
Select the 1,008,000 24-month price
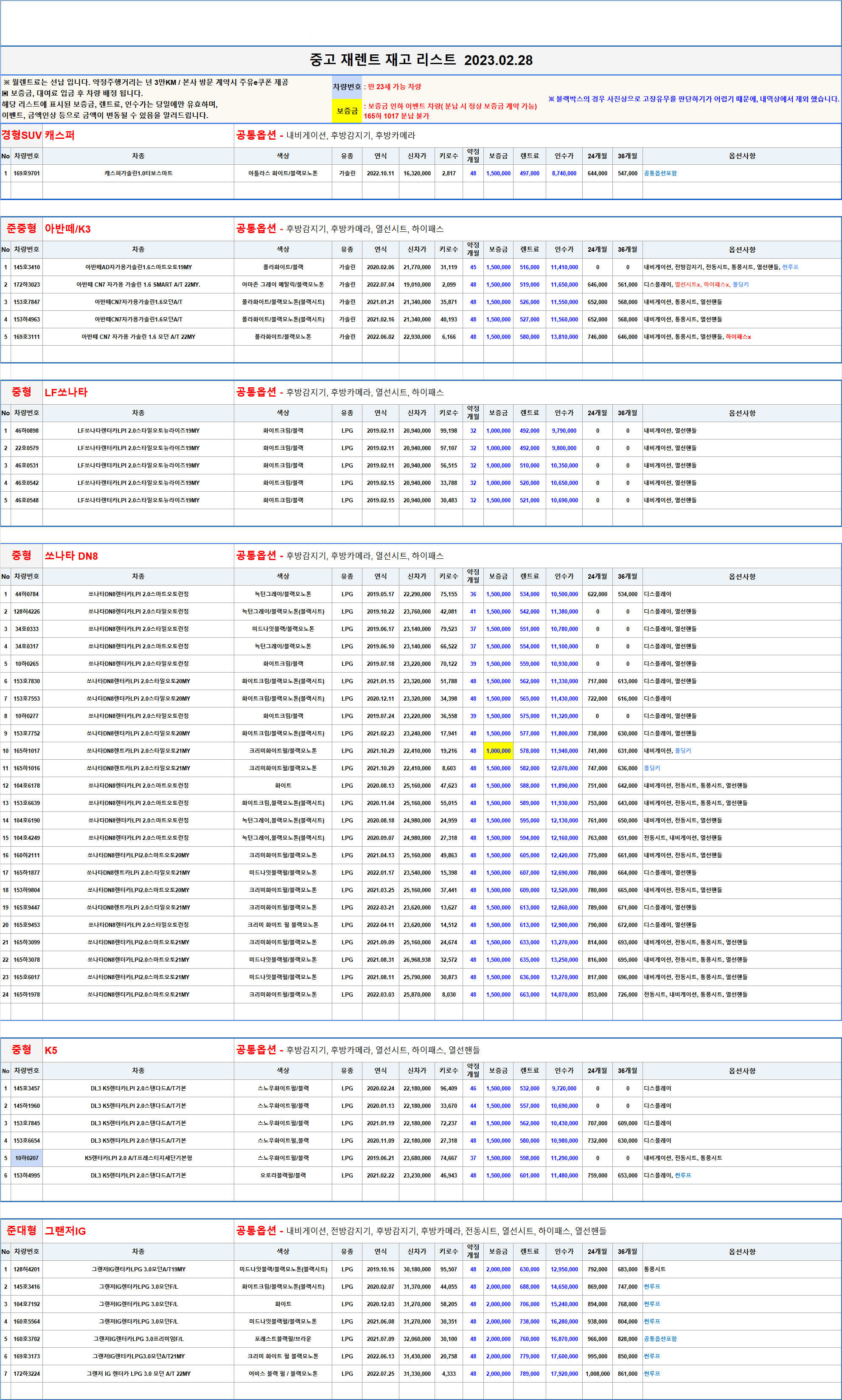(598, 1373)
